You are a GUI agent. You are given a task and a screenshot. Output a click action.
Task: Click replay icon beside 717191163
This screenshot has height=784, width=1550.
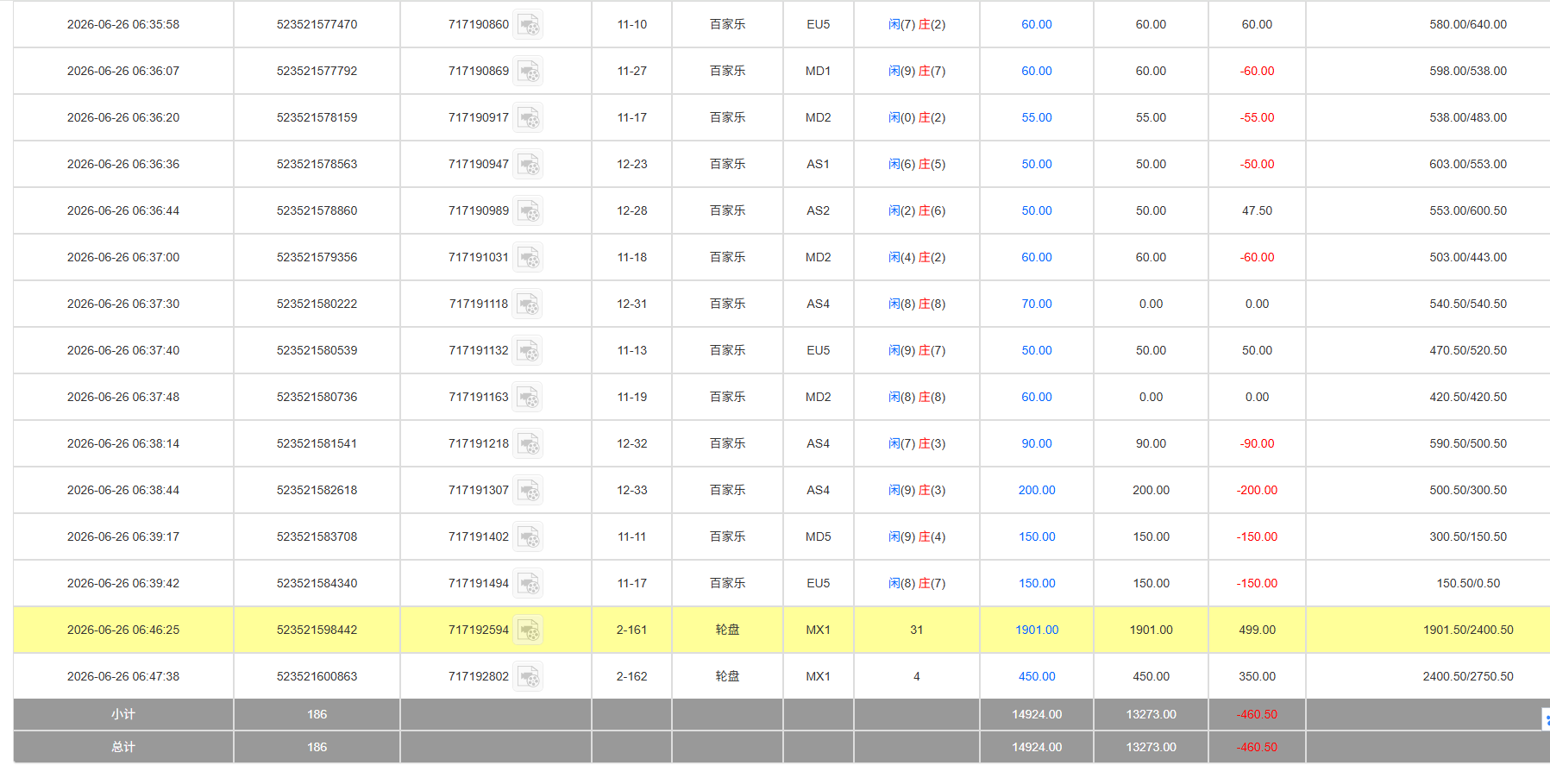[528, 397]
